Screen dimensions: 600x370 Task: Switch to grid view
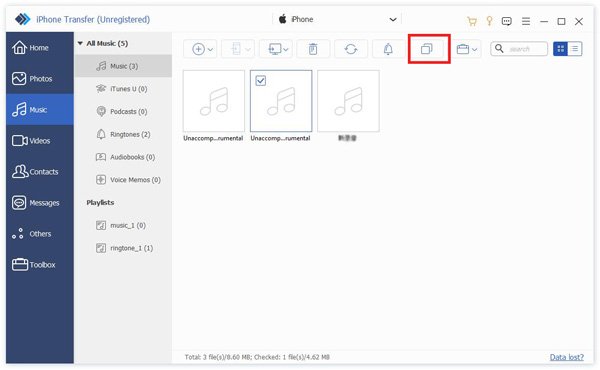click(x=561, y=49)
